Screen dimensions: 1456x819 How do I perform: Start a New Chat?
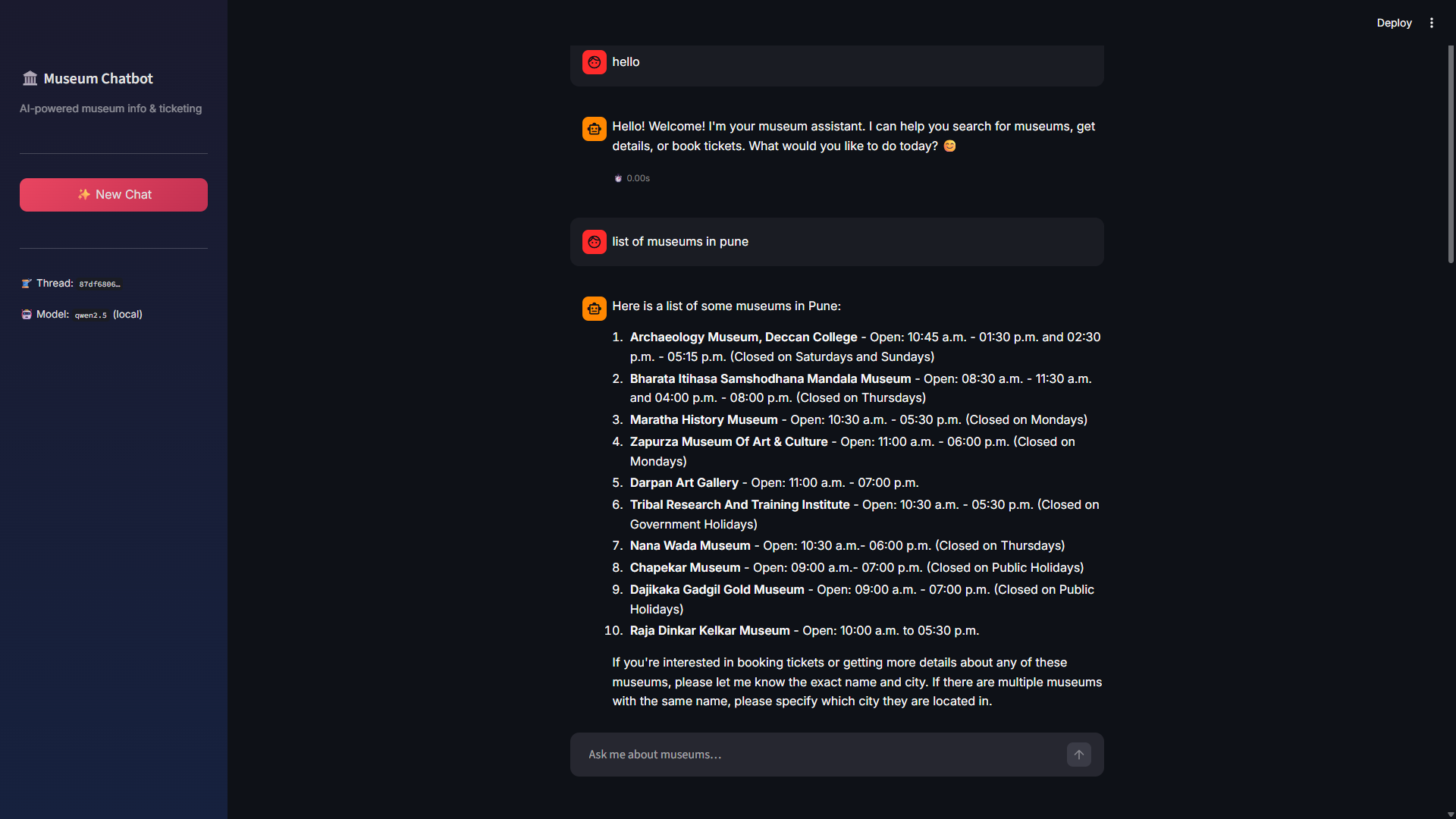(x=114, y=195)
